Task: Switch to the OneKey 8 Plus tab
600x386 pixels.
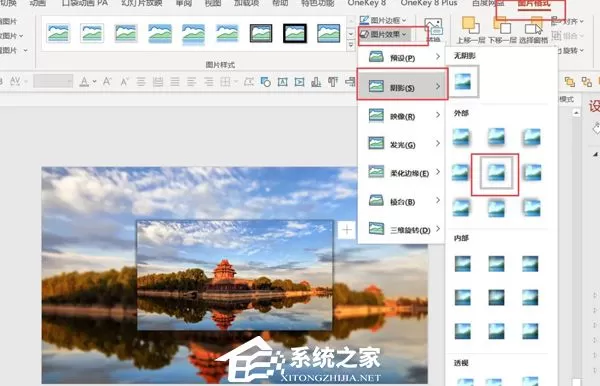Action: click(x=429, y=3)
